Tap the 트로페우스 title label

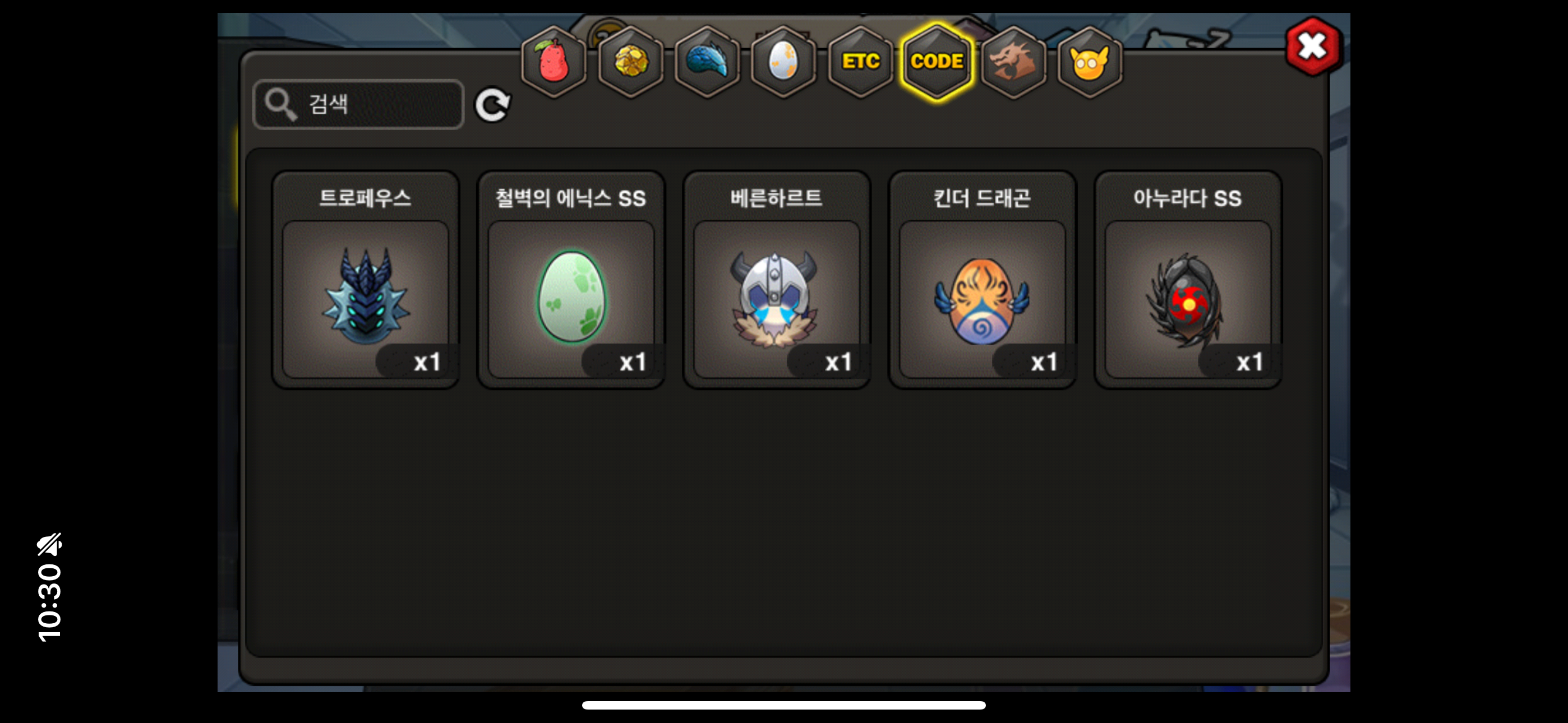tap(365, 198)
